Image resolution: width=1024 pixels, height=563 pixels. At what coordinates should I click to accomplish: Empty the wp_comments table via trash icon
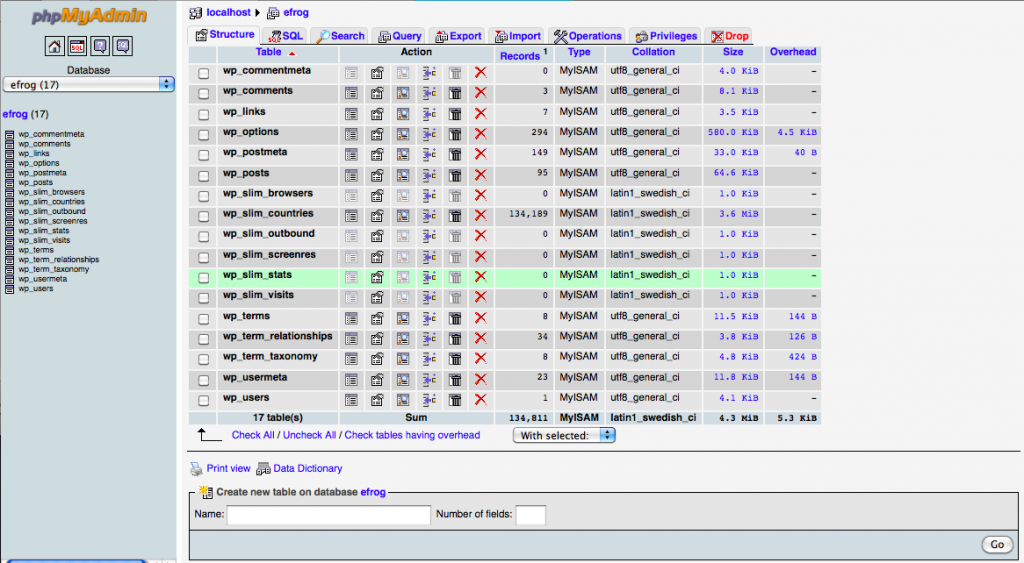pyautogui.click(x=455, y=93)
